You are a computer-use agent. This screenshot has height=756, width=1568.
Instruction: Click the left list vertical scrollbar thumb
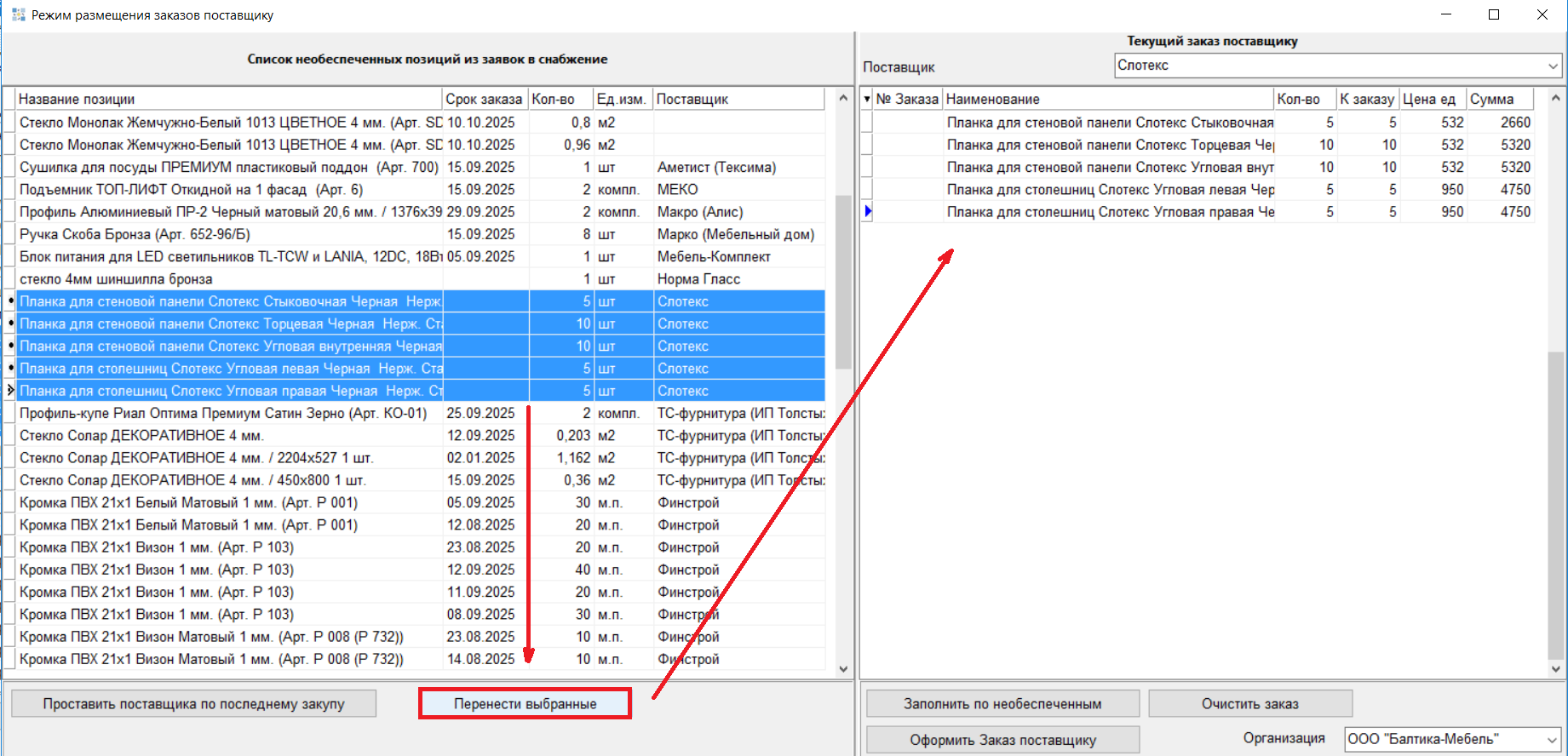point(843,281)
